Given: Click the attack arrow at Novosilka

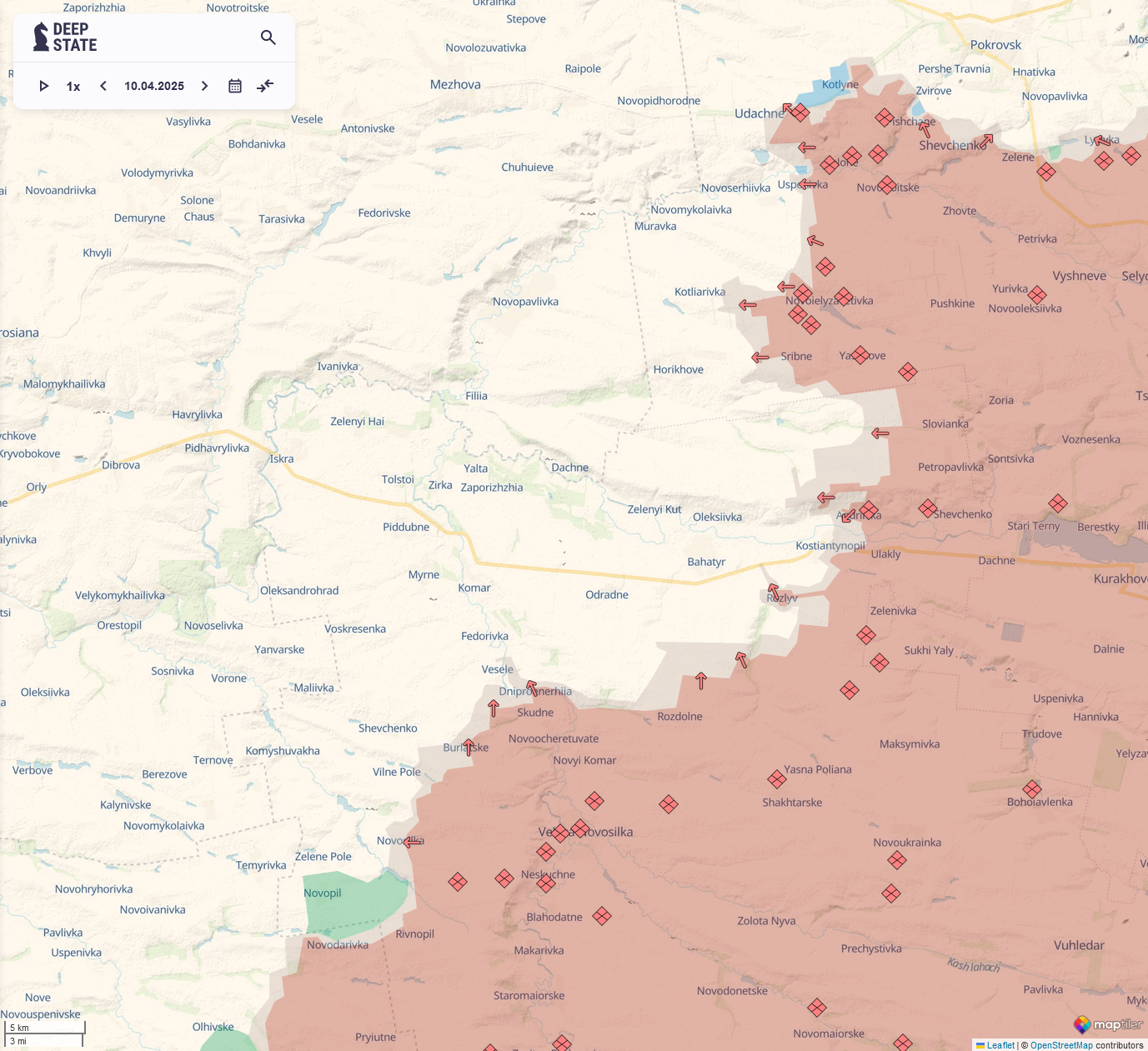Looking at the screenshot, I should tap(413, 842).
